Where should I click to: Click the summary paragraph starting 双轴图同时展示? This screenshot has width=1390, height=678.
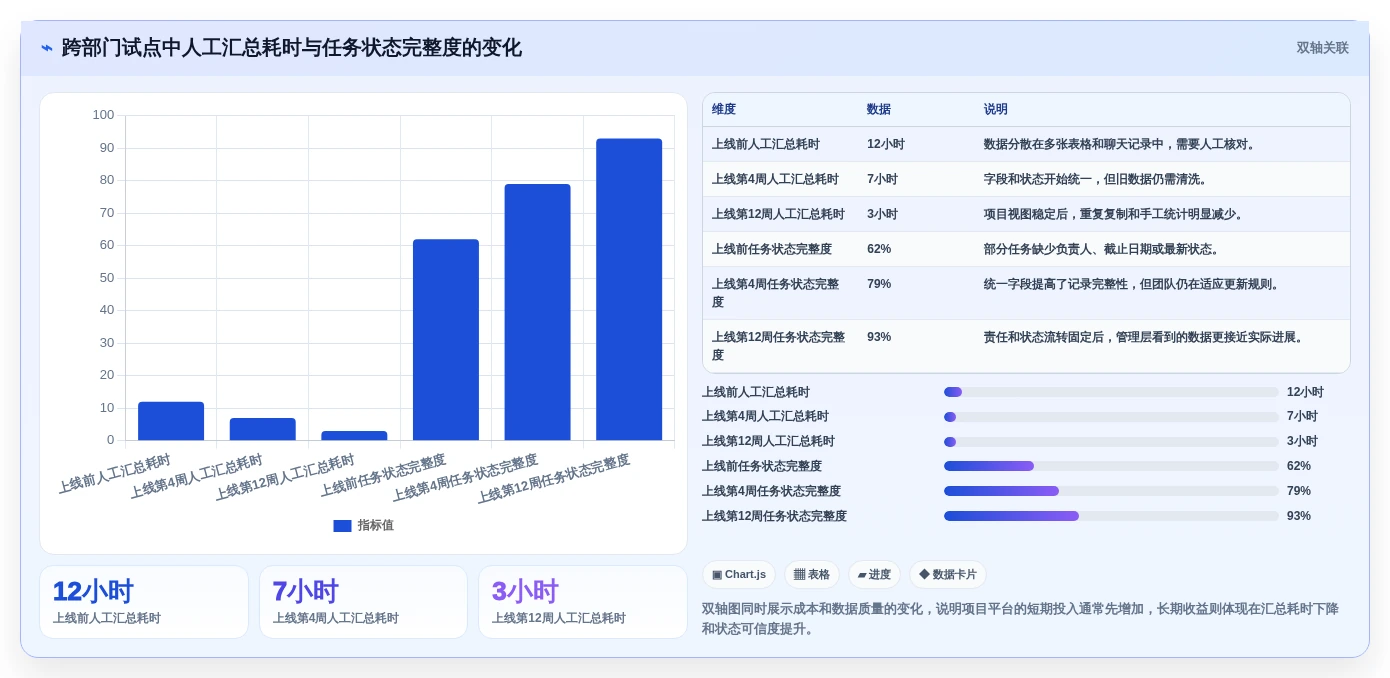(x=1020, y=618)
